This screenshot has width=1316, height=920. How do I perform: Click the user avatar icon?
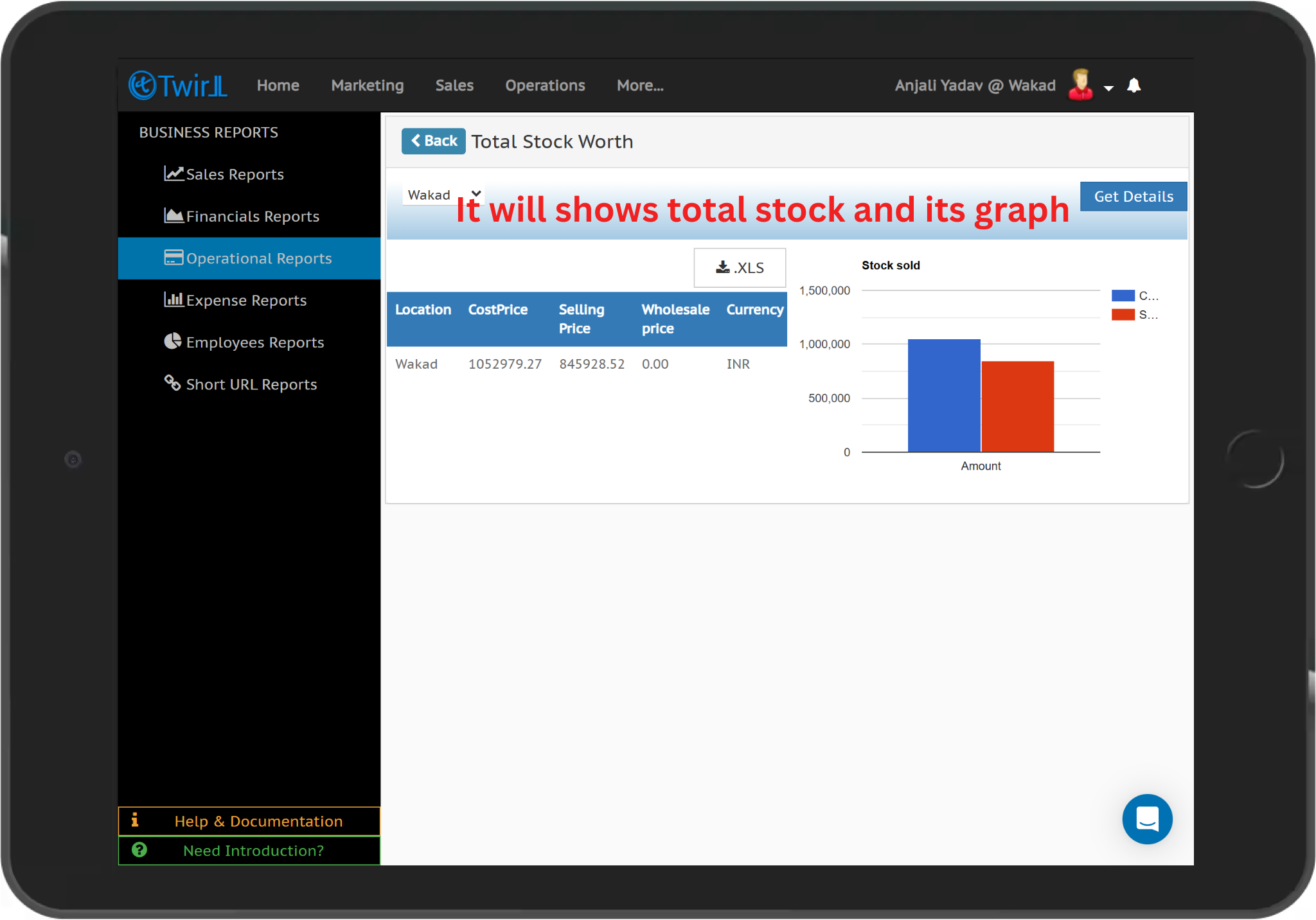coord(1080,85)
